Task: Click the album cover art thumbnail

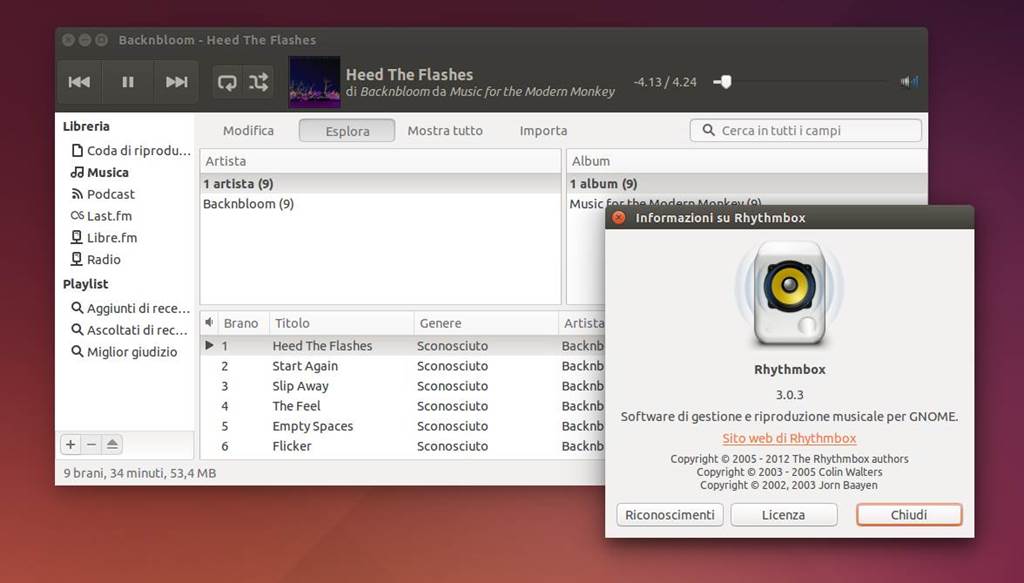Action: (x=314, y=82)
